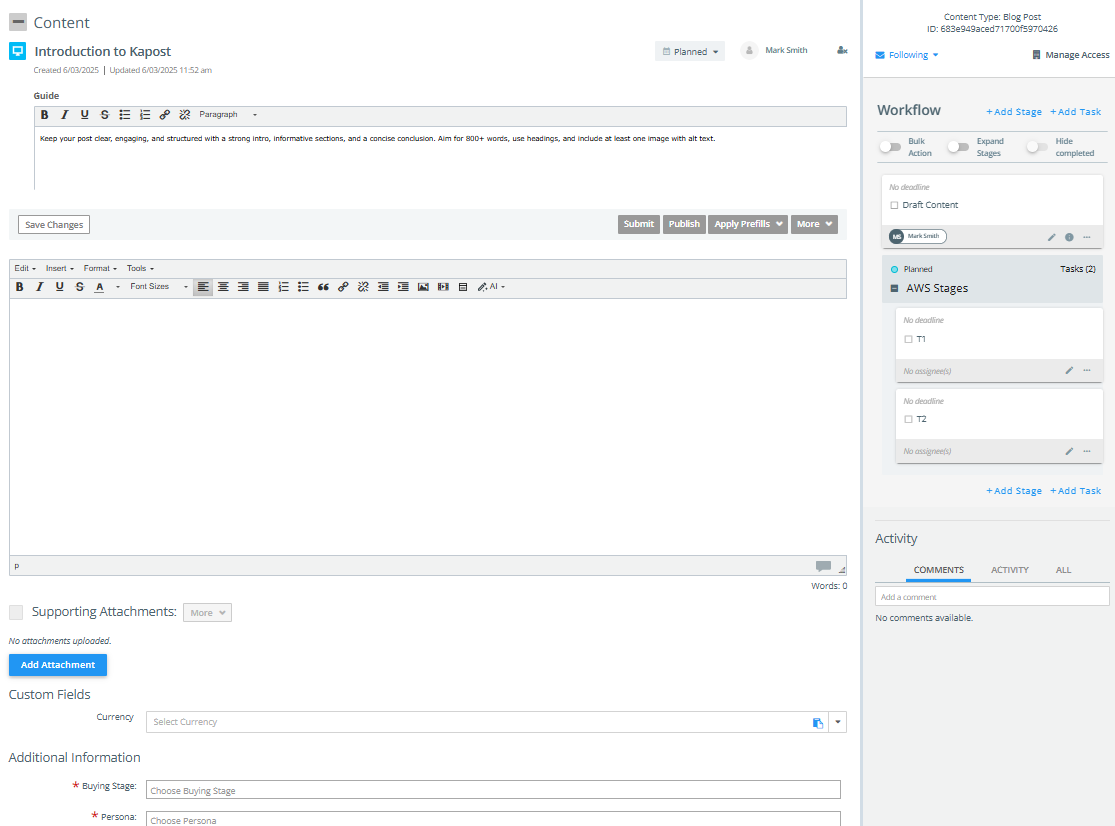Click the Add a comment field
Image resolution: width=1115 pixels, height=826 pixels.
(x=992, y=596)
